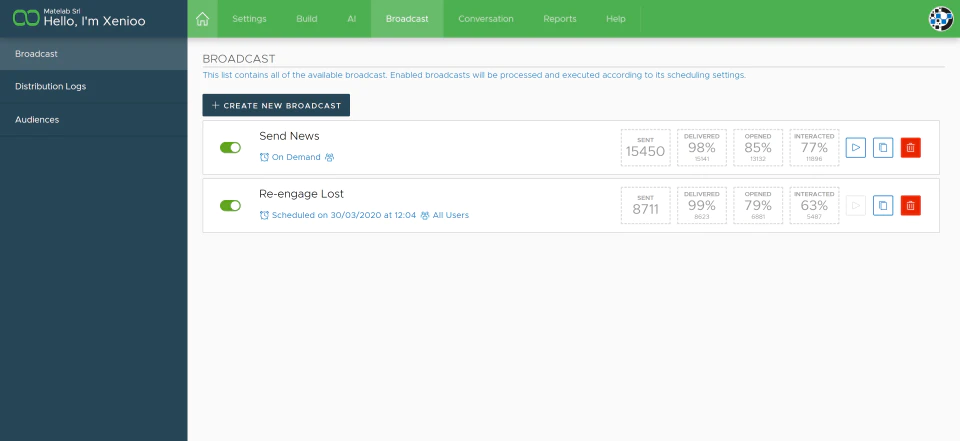Click the Sent 8711 statistic box
960x441 pixels.
[x=645, y=205]
